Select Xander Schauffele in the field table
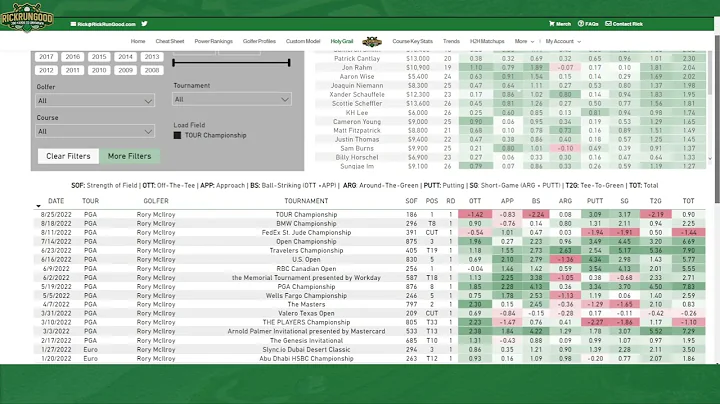Viewport: 720px width, 404px height. click(357, 95)
